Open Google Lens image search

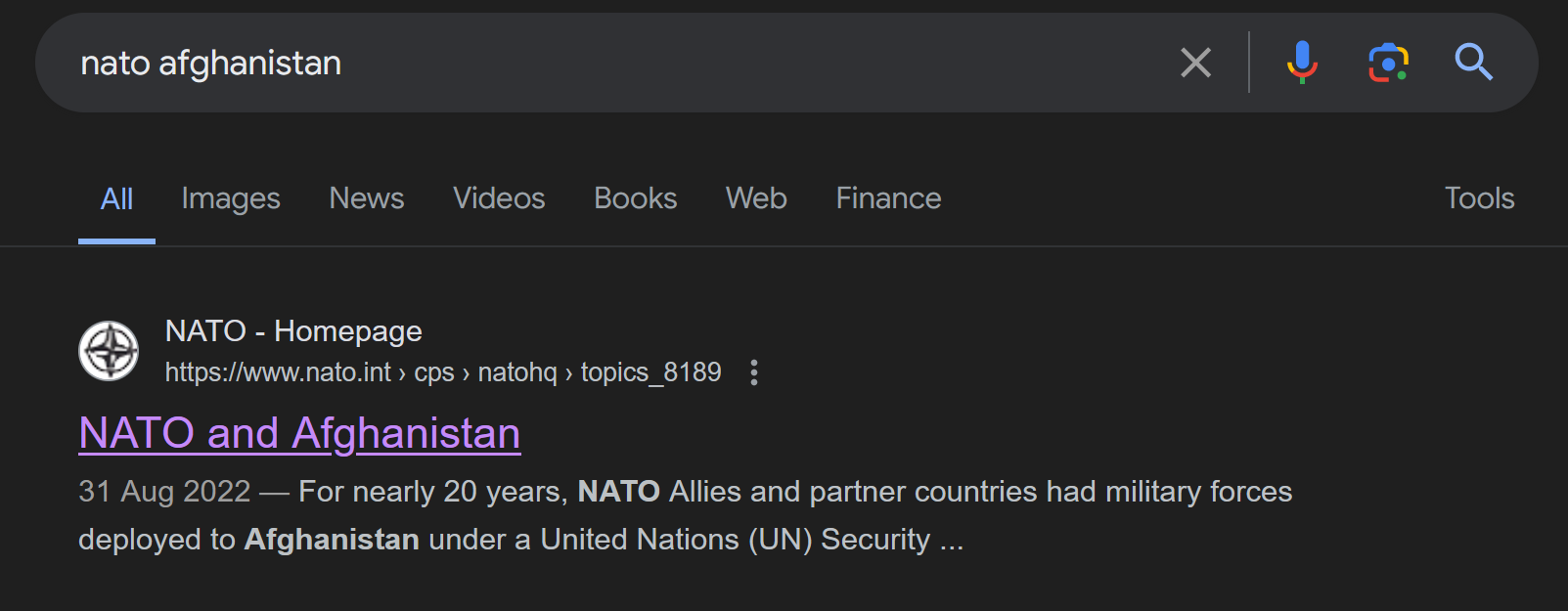point(1388,63)
